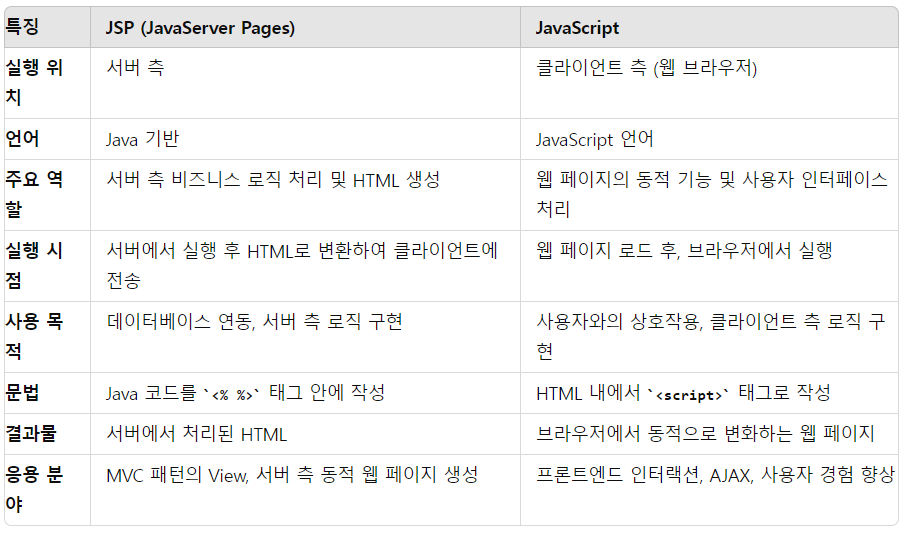Click the '서버 측' cell
This screenshot has height=534, width=913.
305,83
